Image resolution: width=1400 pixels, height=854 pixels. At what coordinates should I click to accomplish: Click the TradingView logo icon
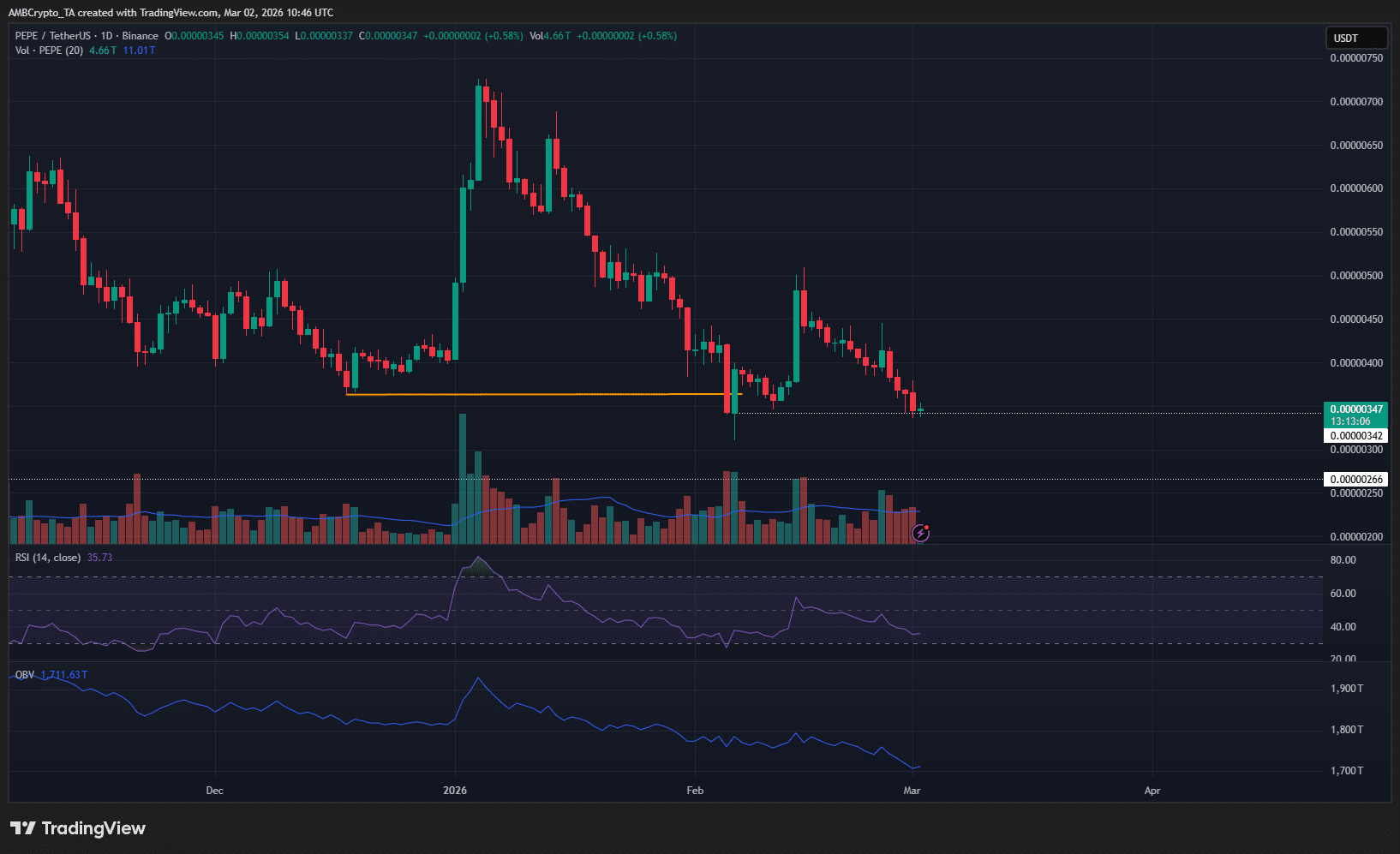coord(23,828)
